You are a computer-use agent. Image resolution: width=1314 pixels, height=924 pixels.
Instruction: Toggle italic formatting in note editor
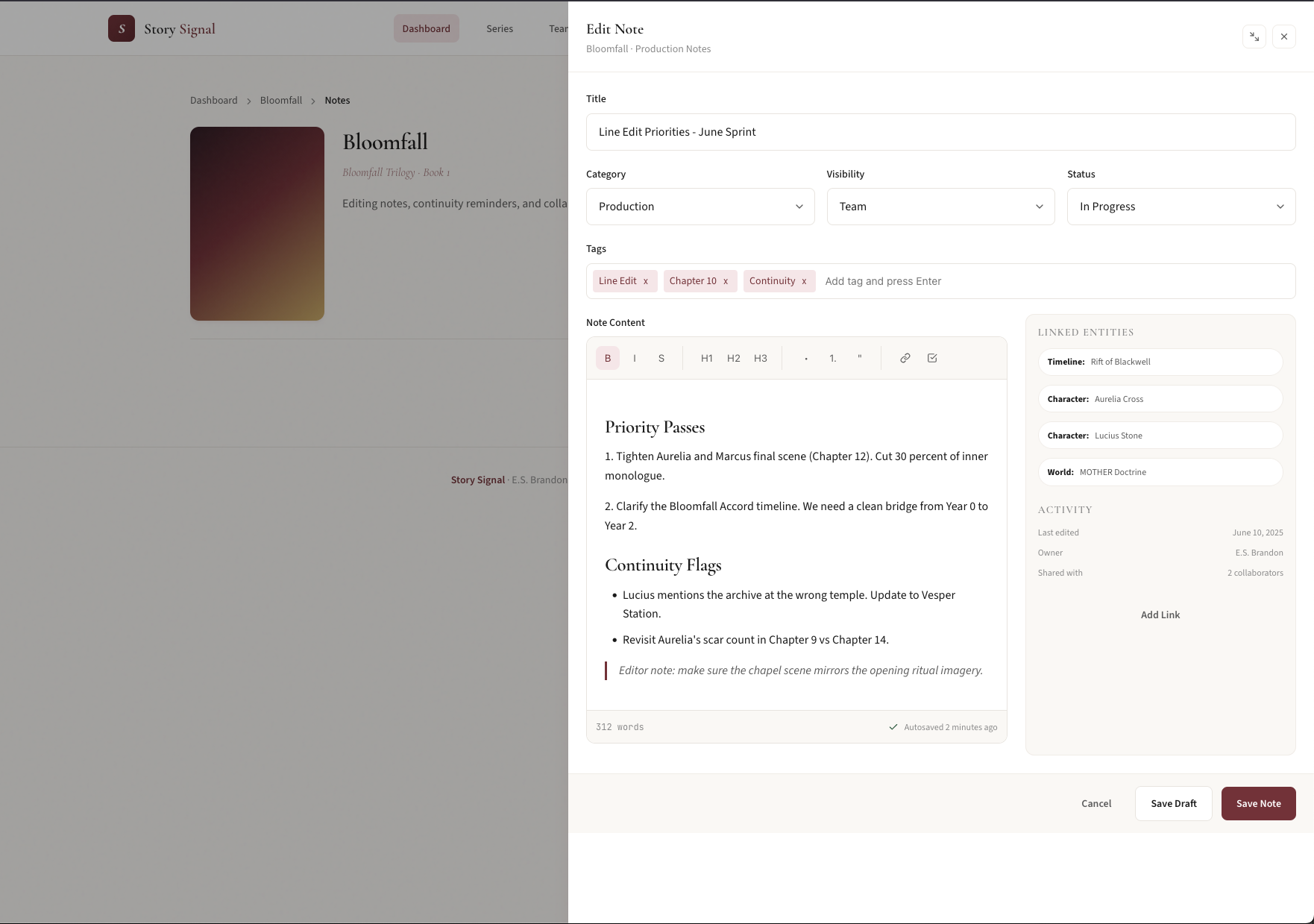635,359
